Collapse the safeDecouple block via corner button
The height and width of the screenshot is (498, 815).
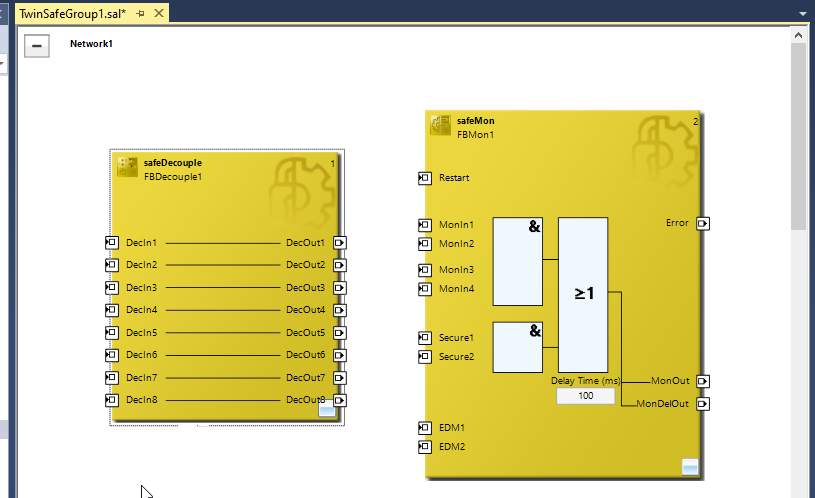click(327, 409)
